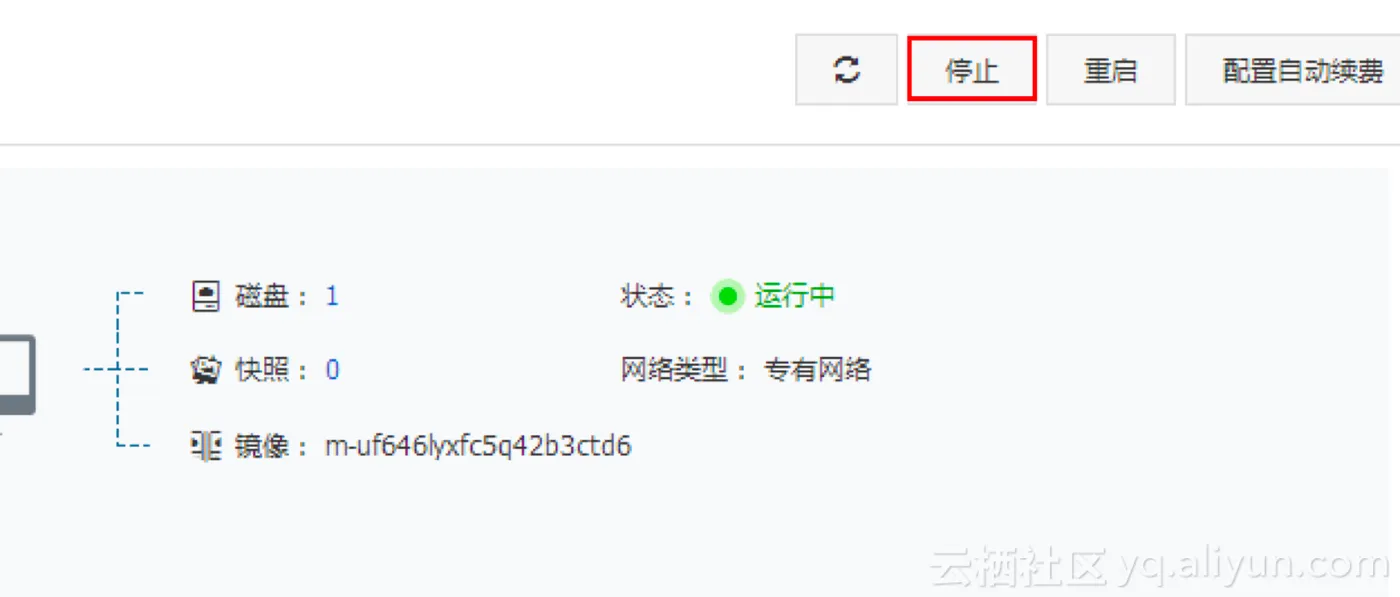Restart the instance via 重启 button
This screenshot has width=1400, height=597.
1110,70
